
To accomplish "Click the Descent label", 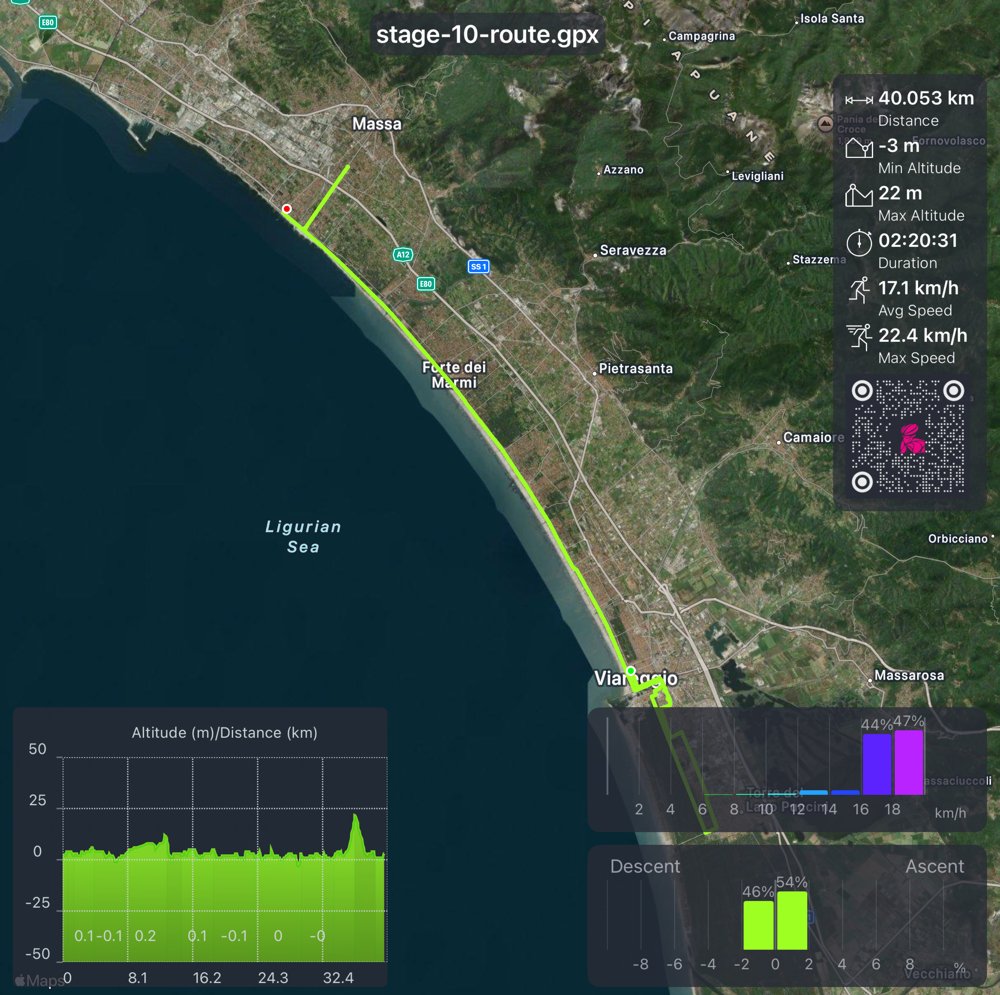I will [x=645, y=866].
